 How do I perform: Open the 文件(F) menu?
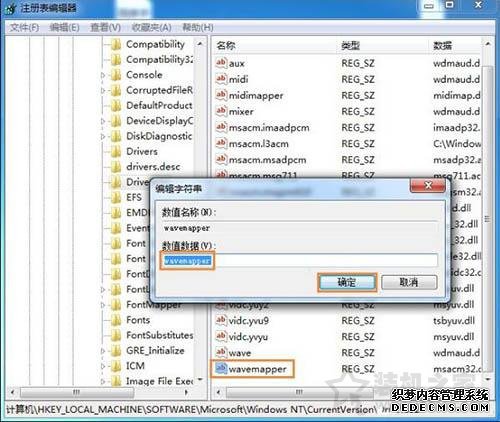pyautogui.click(x=24, y=27)
